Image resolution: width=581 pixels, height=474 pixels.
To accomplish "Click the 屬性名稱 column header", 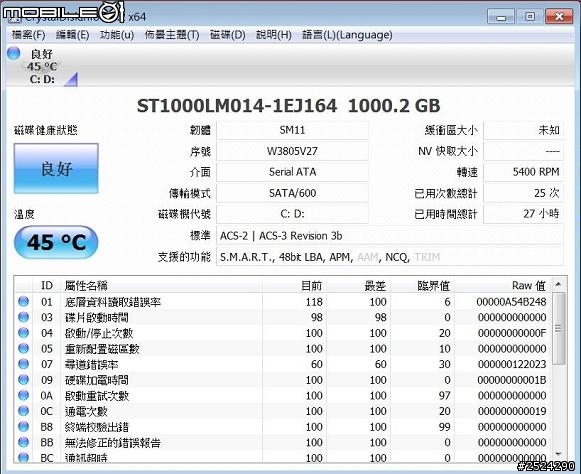I will click(x=162, y=285).
